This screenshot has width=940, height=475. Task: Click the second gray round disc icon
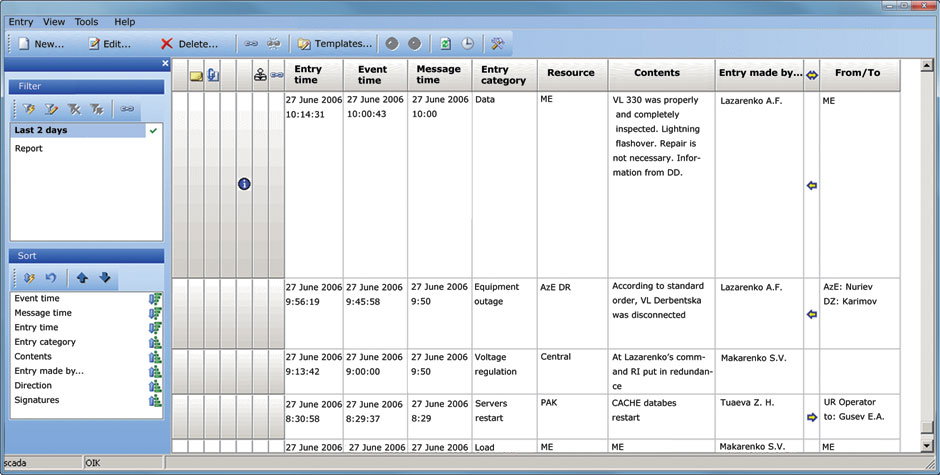415,44
